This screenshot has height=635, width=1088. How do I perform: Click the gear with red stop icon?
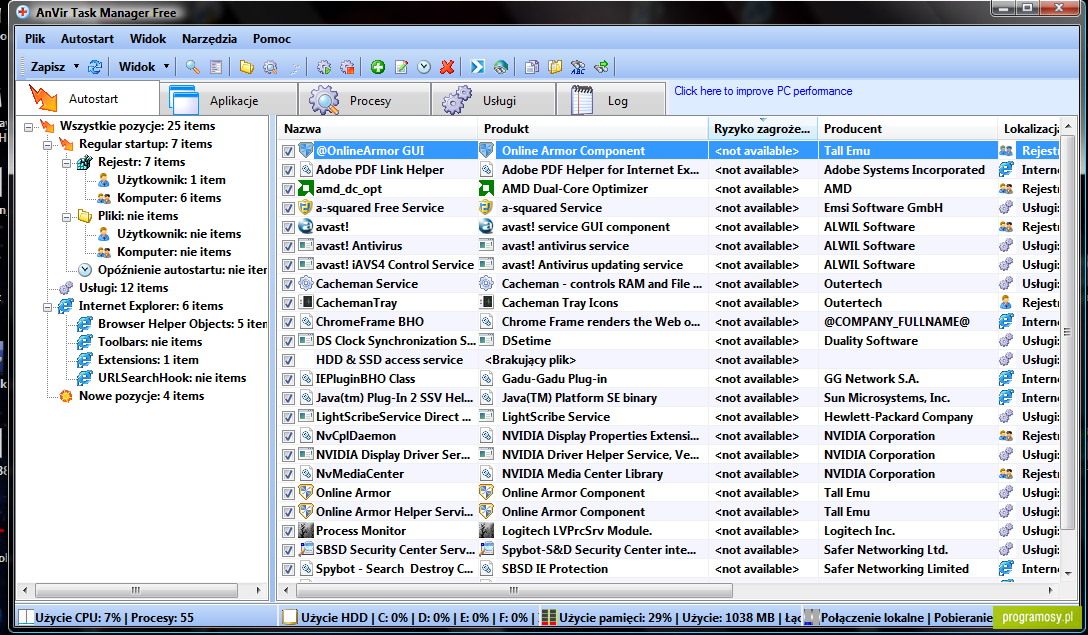click(x=347, y=67)
